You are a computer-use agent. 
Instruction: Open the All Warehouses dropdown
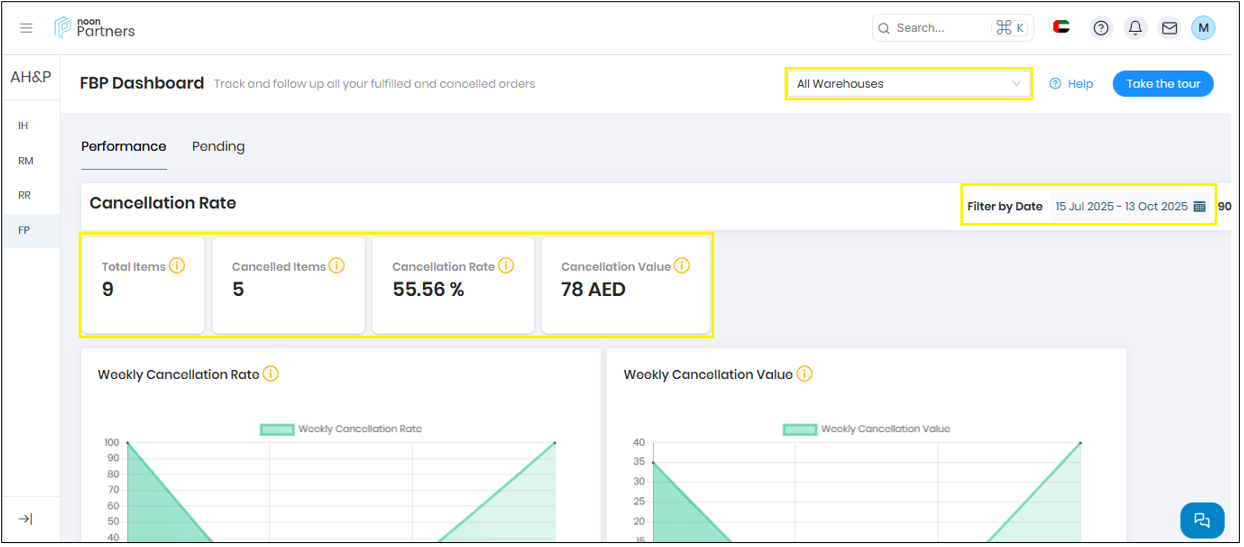pyautogui.click(x=908, y=84)
